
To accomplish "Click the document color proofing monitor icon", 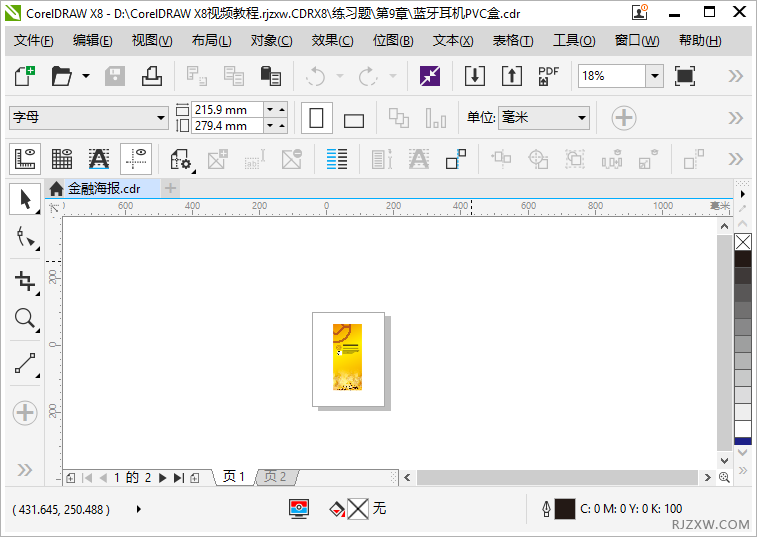I will point(299,509).
